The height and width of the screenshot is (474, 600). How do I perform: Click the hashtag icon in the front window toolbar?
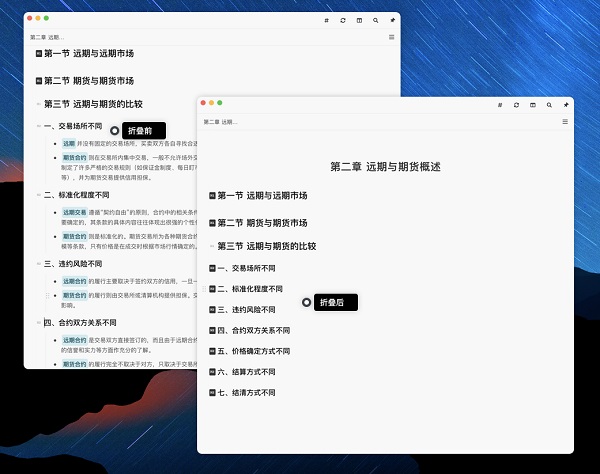[x=500, y=105]
